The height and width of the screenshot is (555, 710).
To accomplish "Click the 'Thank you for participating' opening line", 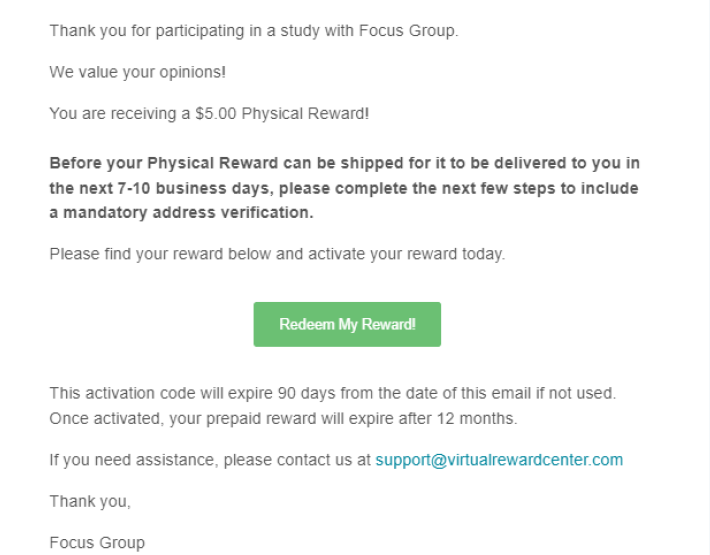I will pyautogui.click(x=254, y=31).
